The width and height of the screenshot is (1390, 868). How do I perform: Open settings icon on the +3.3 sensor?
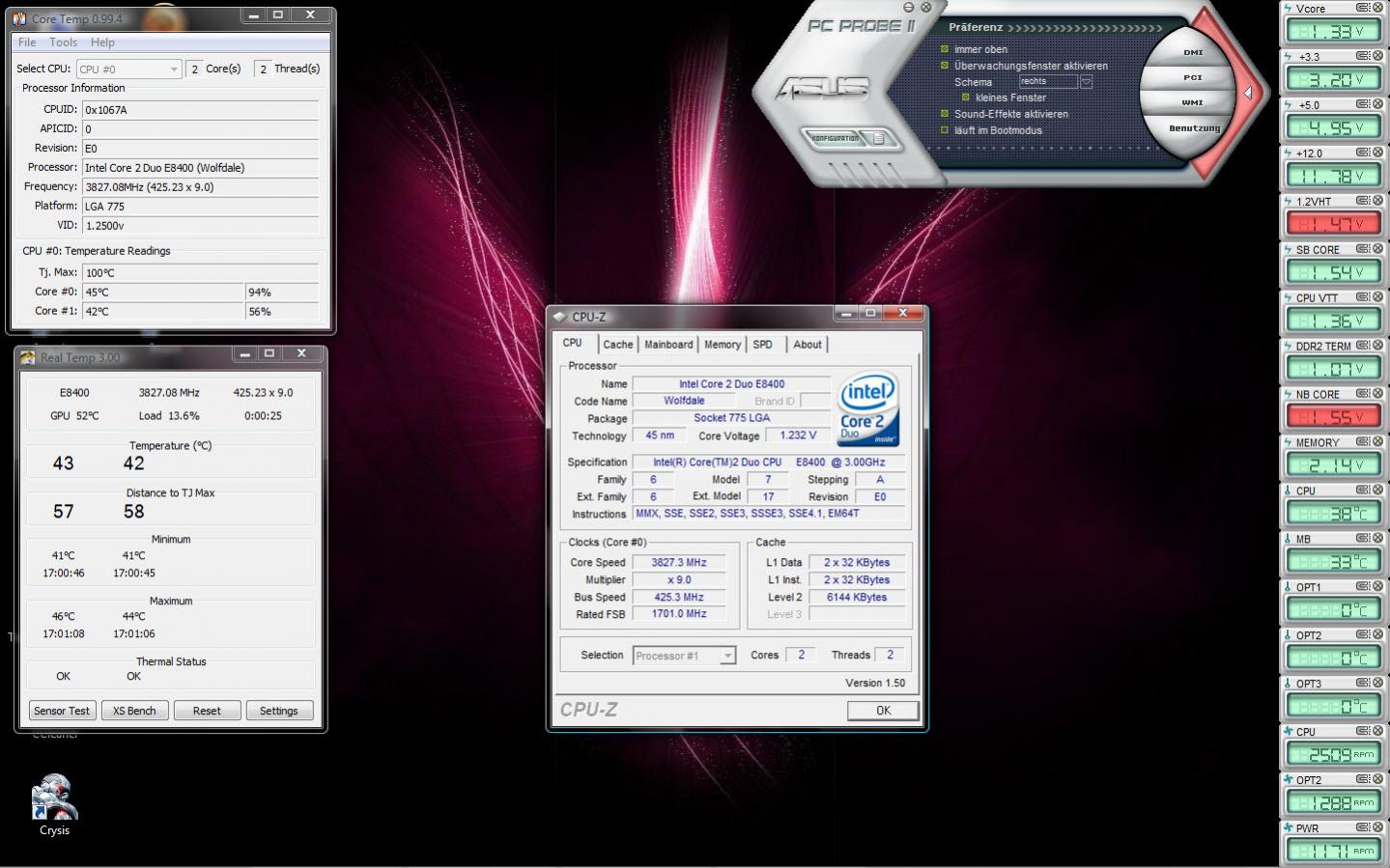[1362, 56]
